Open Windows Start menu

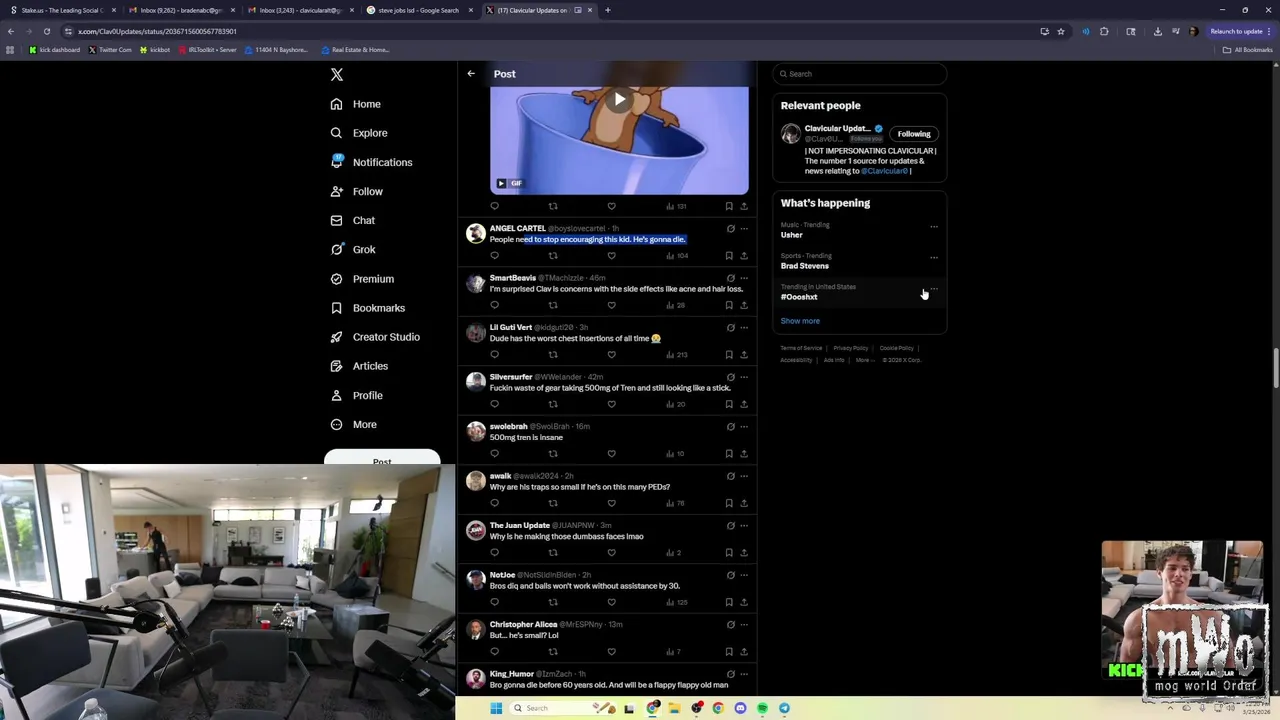pos(496,708)
